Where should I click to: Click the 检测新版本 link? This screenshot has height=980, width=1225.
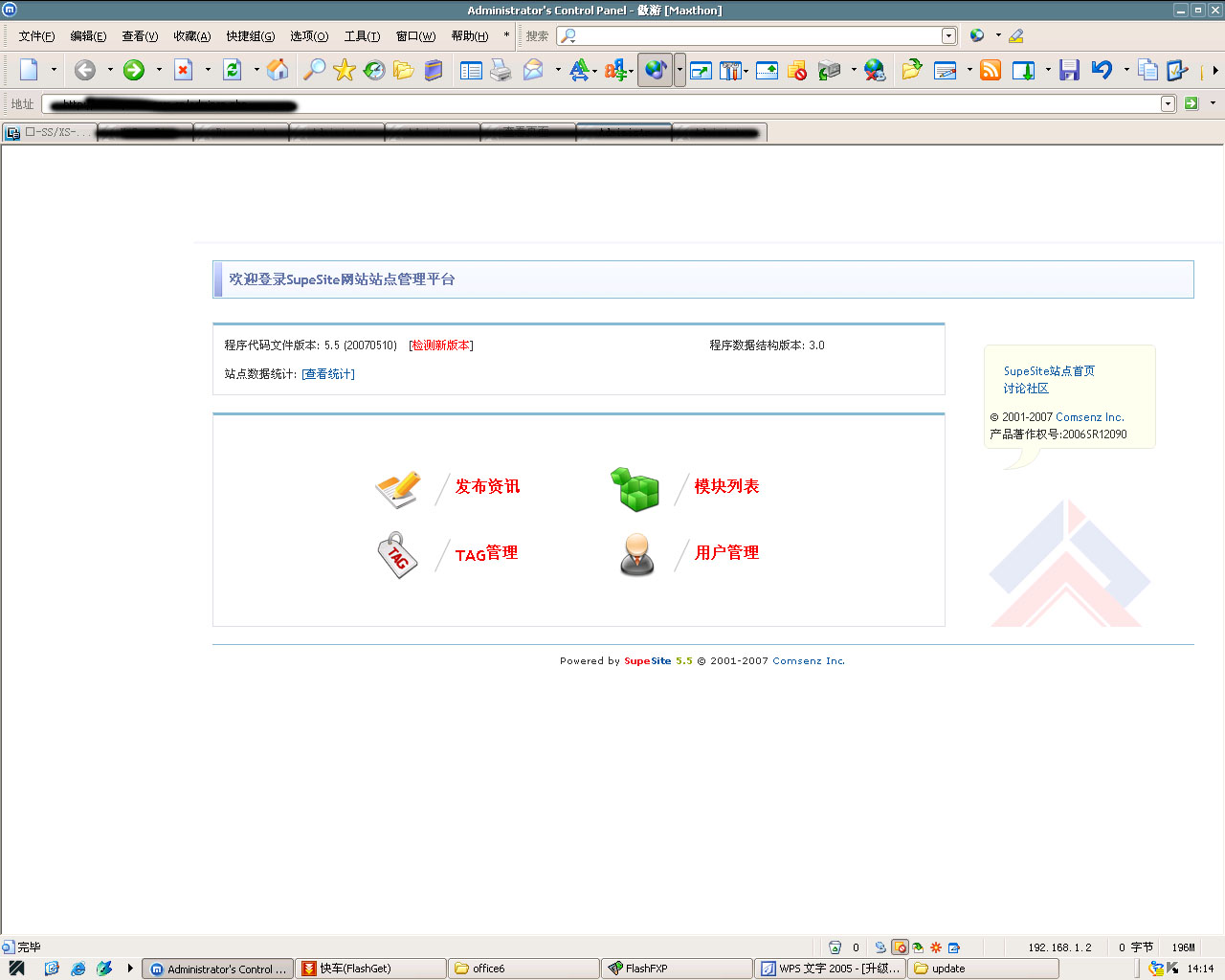click(x=441, y=345)
